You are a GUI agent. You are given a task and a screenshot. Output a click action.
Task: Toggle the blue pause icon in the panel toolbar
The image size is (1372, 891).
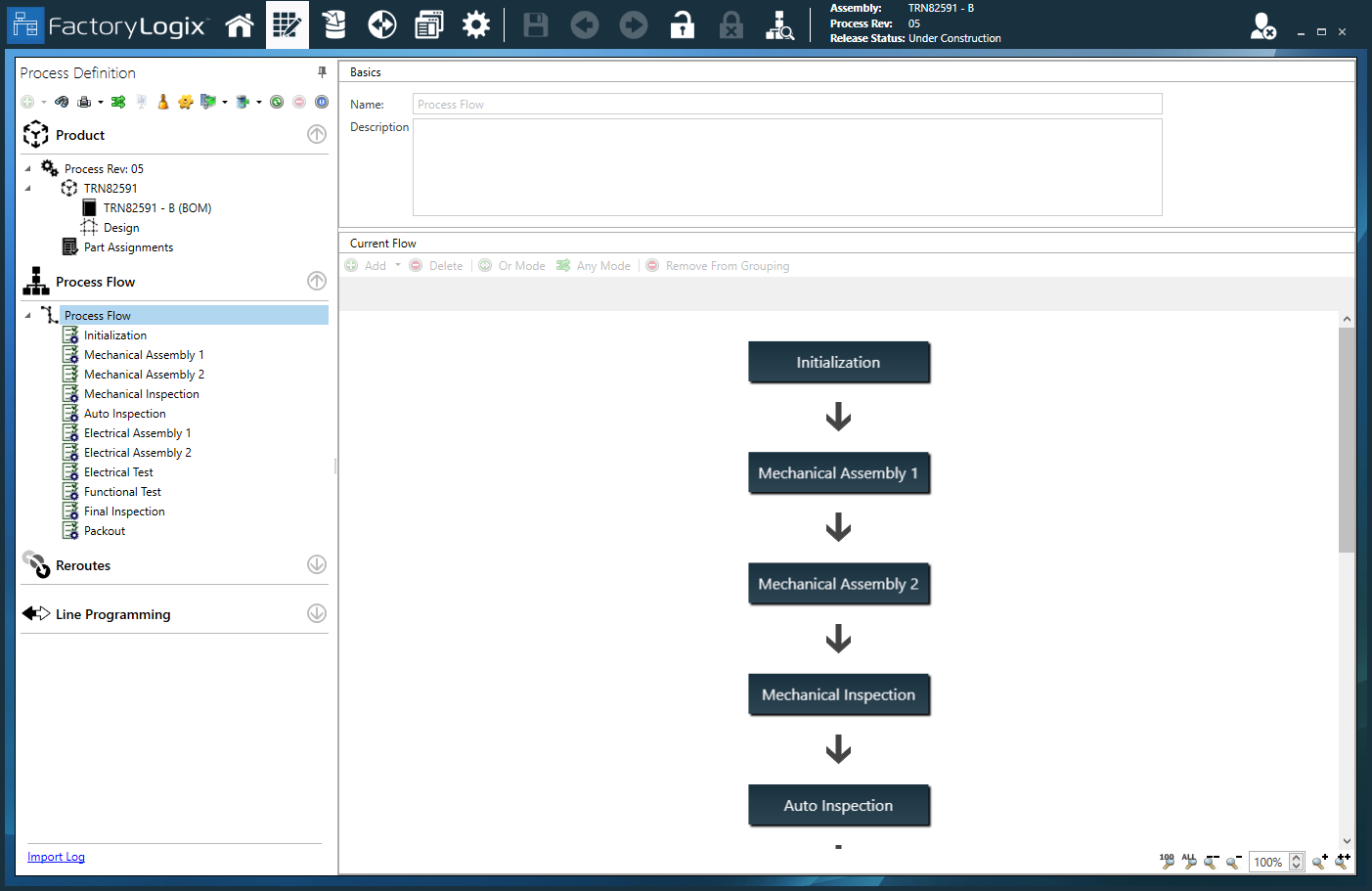[x=320, y=101]
